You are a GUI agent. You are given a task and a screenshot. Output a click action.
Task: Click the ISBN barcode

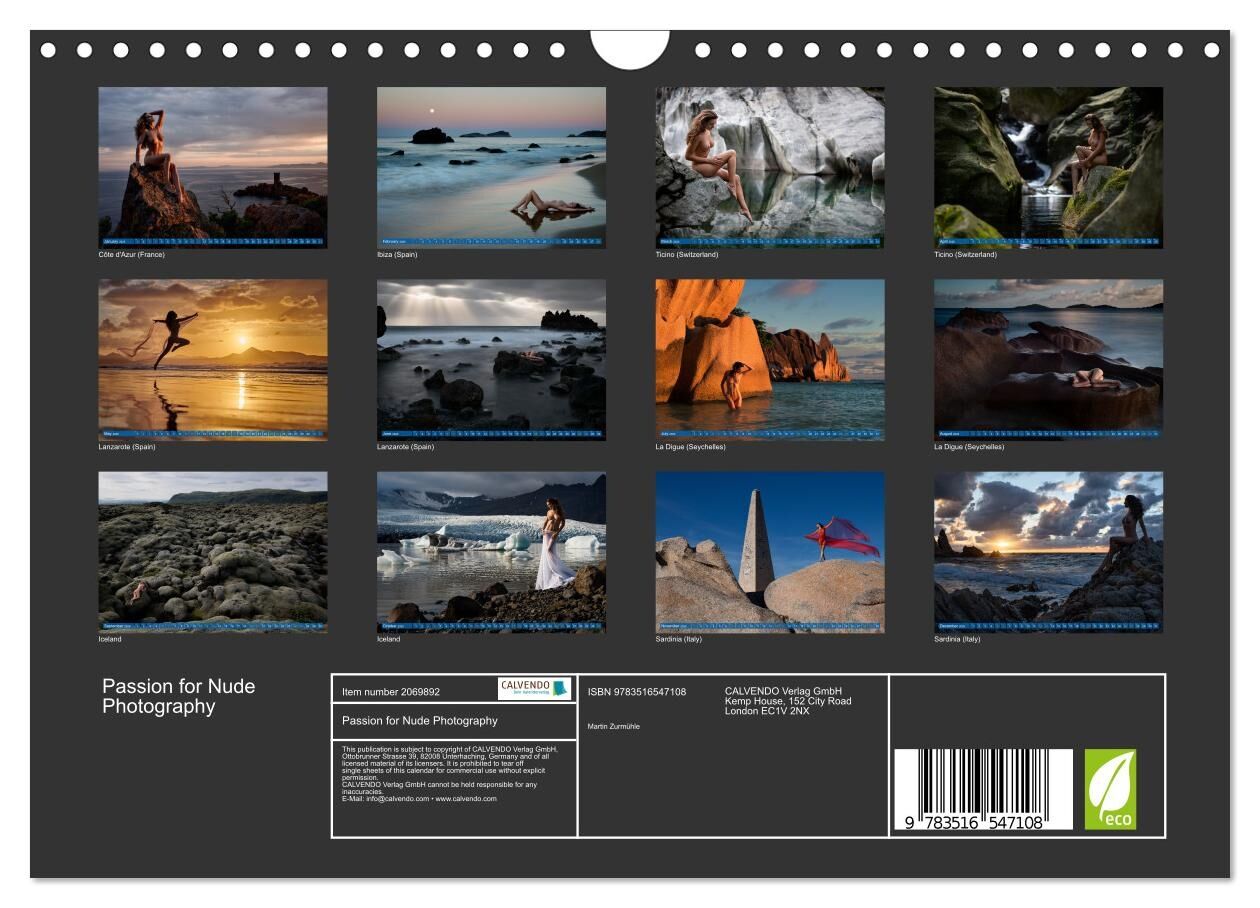(x=983, y=790)
